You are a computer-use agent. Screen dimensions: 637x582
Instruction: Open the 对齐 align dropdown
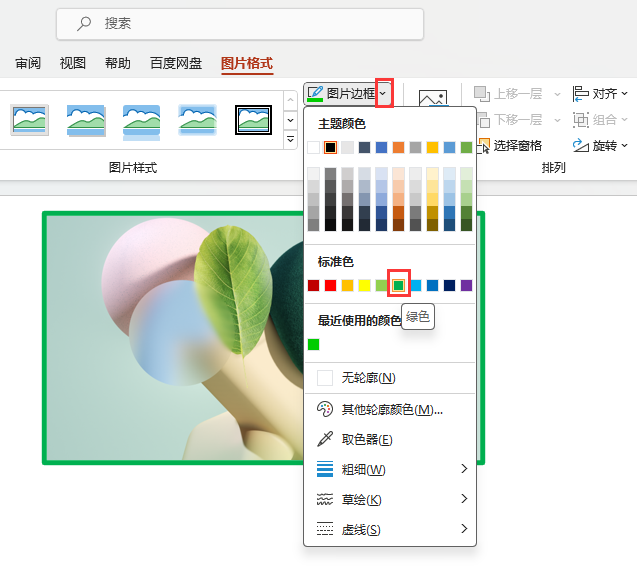[x=600, y=94]
